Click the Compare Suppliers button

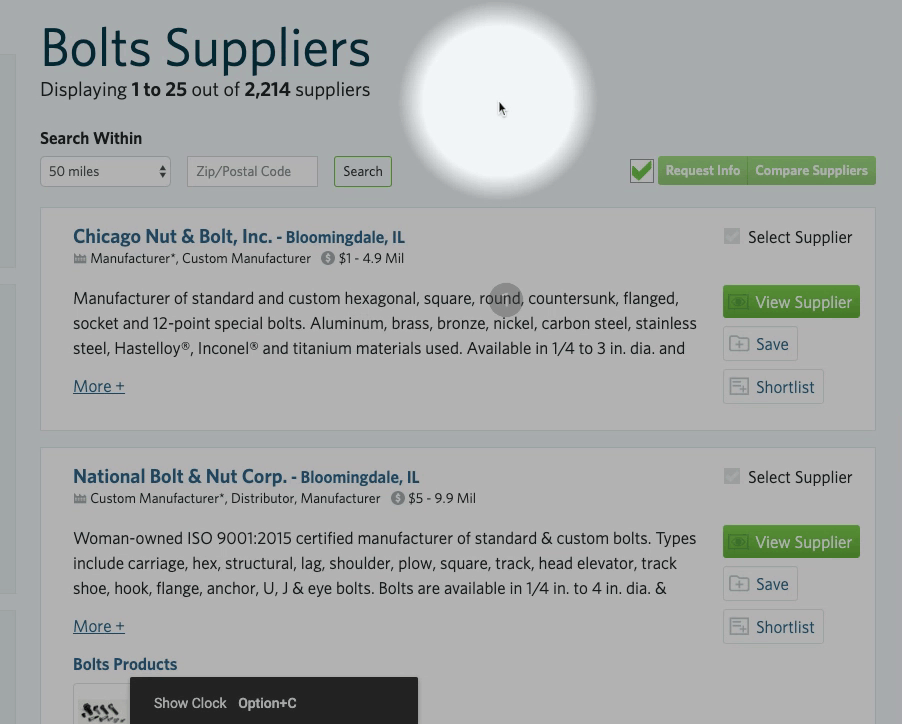click(x=811, y=171)
